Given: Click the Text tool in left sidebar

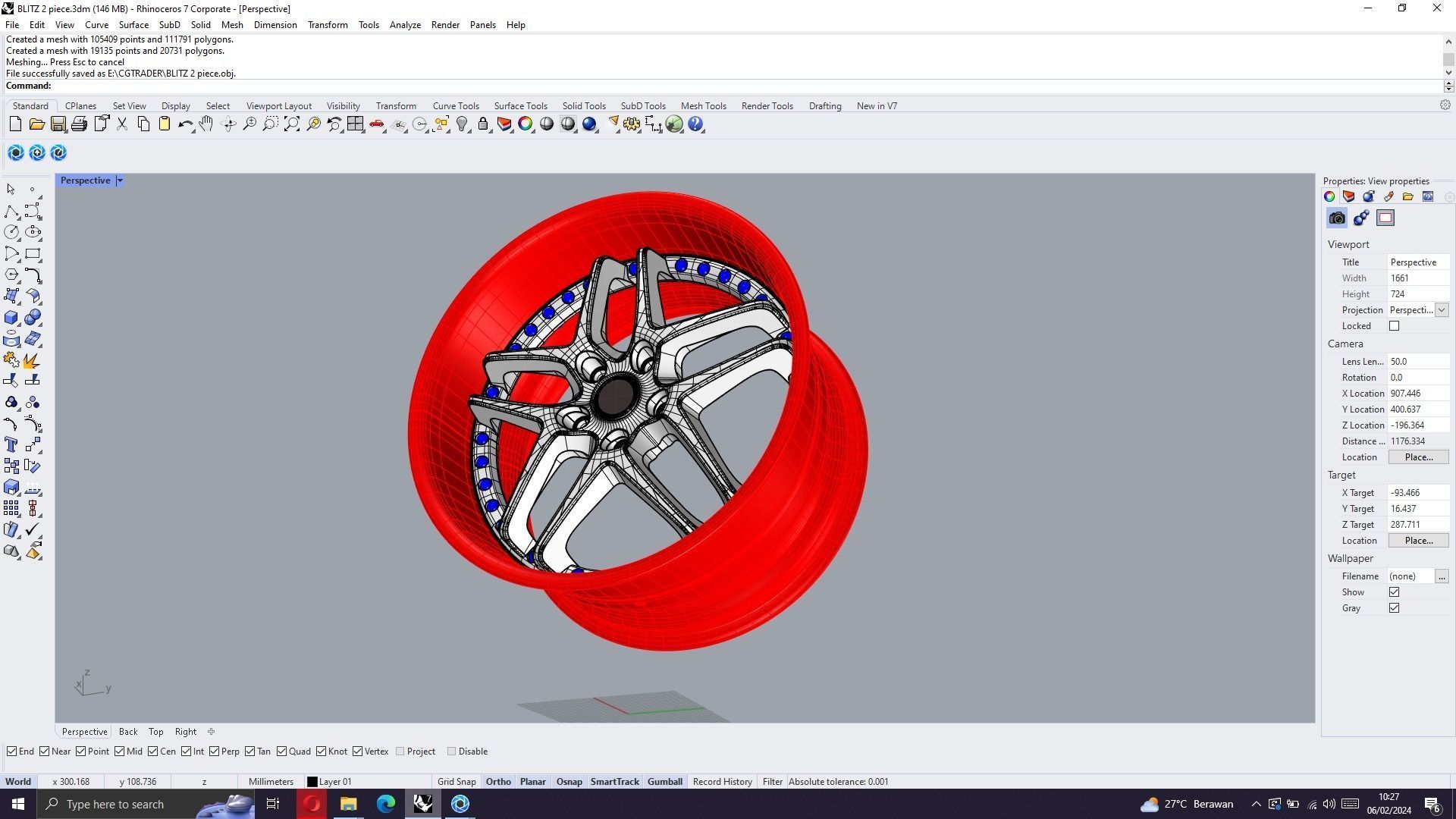Looking at the screenshot, I should (x=11, y=445).
